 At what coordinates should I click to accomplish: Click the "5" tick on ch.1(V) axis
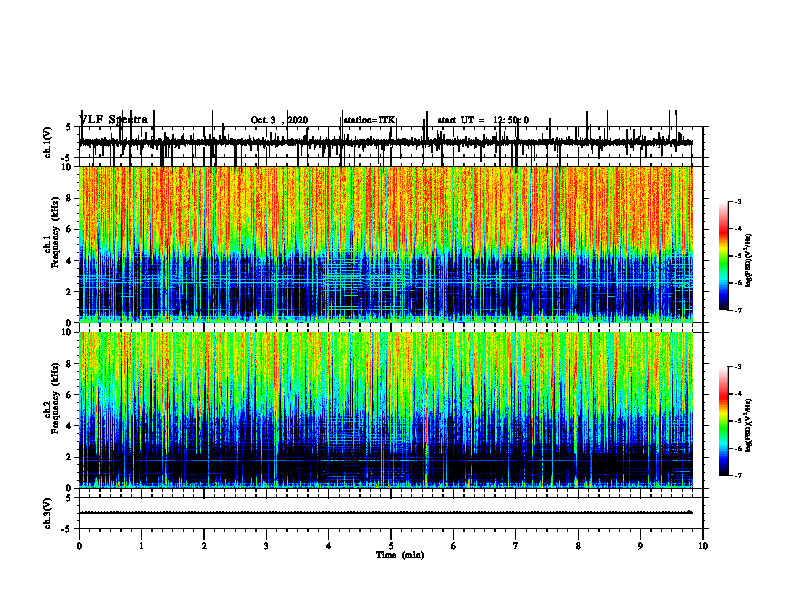tap(69, 127)
